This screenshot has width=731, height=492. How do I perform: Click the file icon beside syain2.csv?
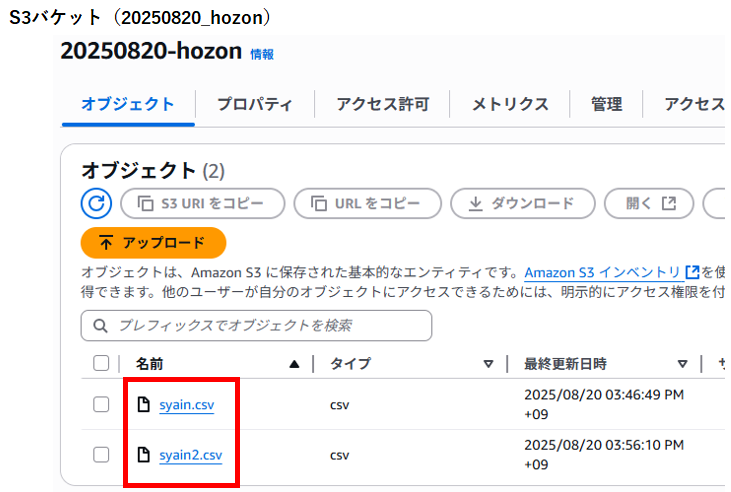point(144,455)
